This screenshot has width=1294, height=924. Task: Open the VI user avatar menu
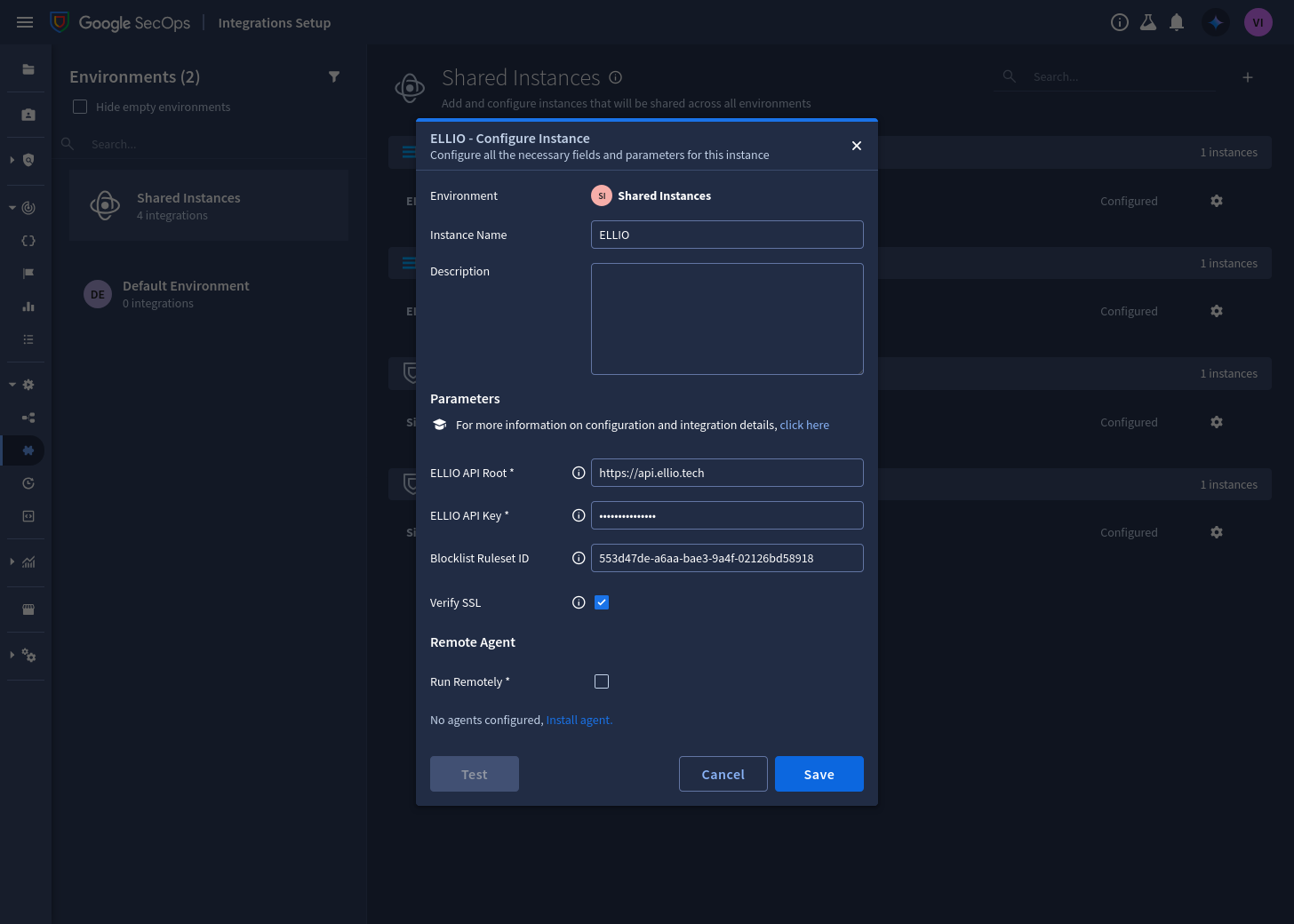tap(1258, 22)
